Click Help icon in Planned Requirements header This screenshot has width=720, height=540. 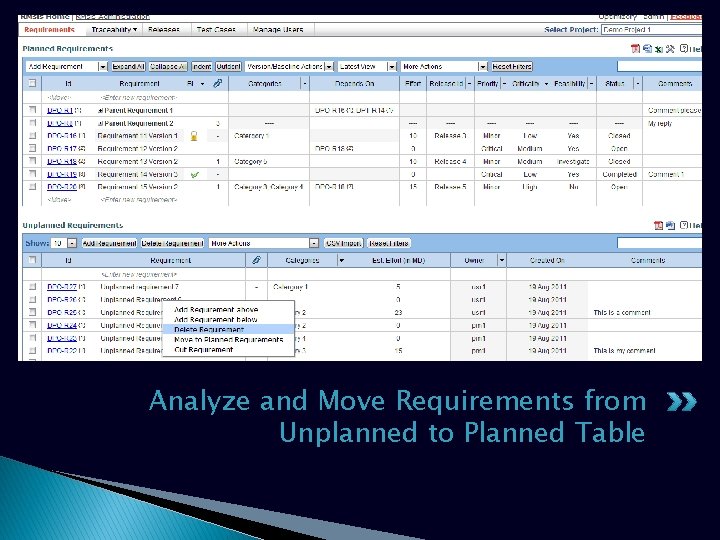[684, 49]
